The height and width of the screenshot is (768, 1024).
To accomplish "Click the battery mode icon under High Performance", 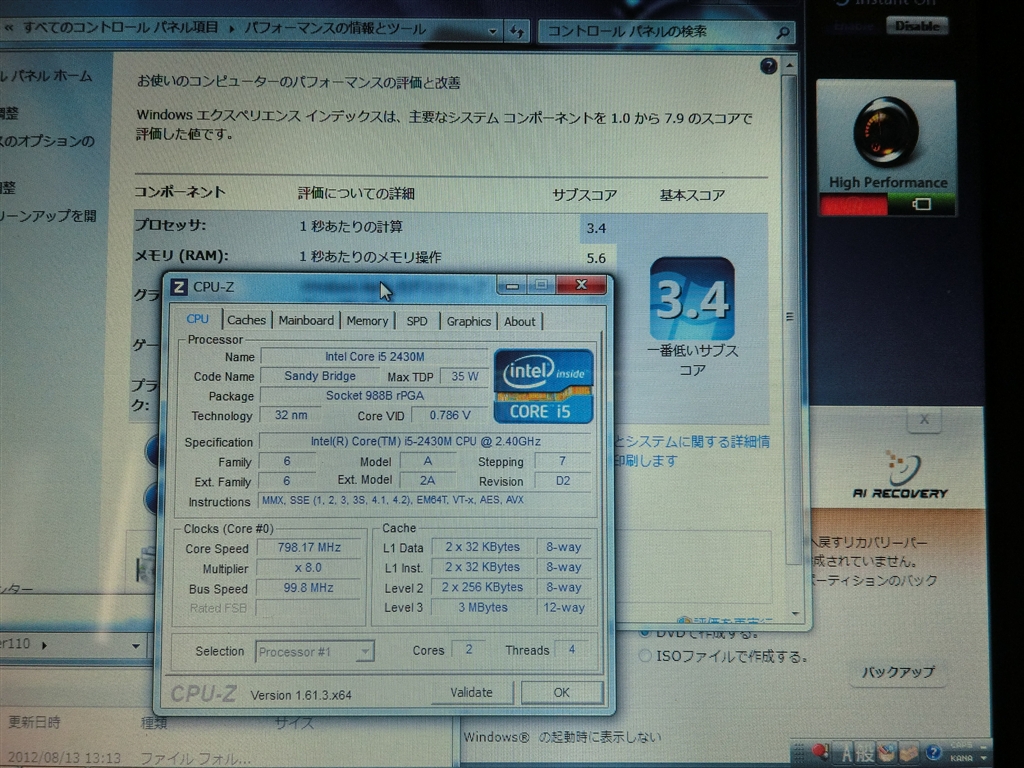I will tap(921, 204).
